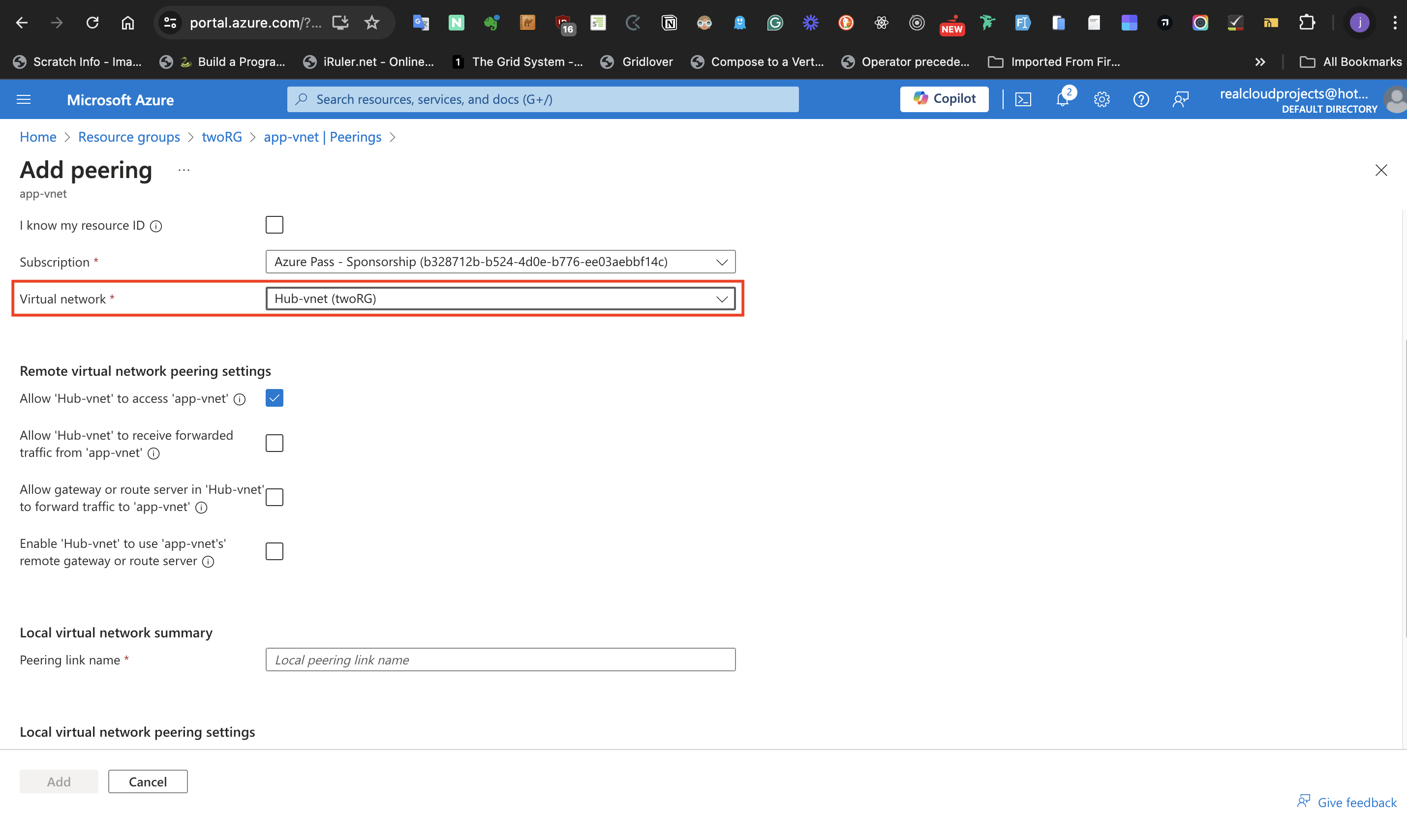The image size is (1407, 840).
Task: Launch Copilot from the header
Action: [944, 99]
